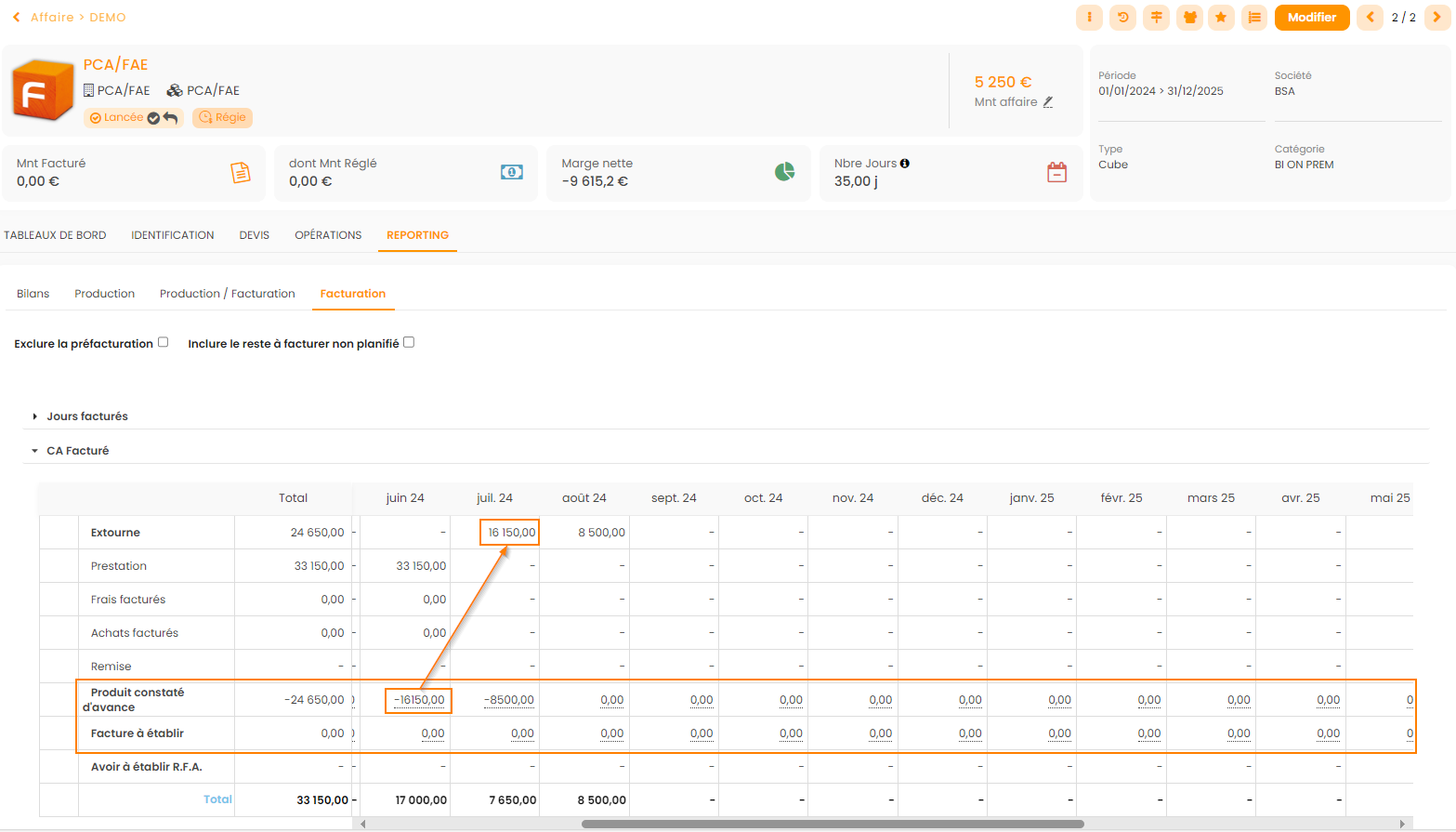Click the pencil icon beside Mnt affaire

(x=1048, y=102)
